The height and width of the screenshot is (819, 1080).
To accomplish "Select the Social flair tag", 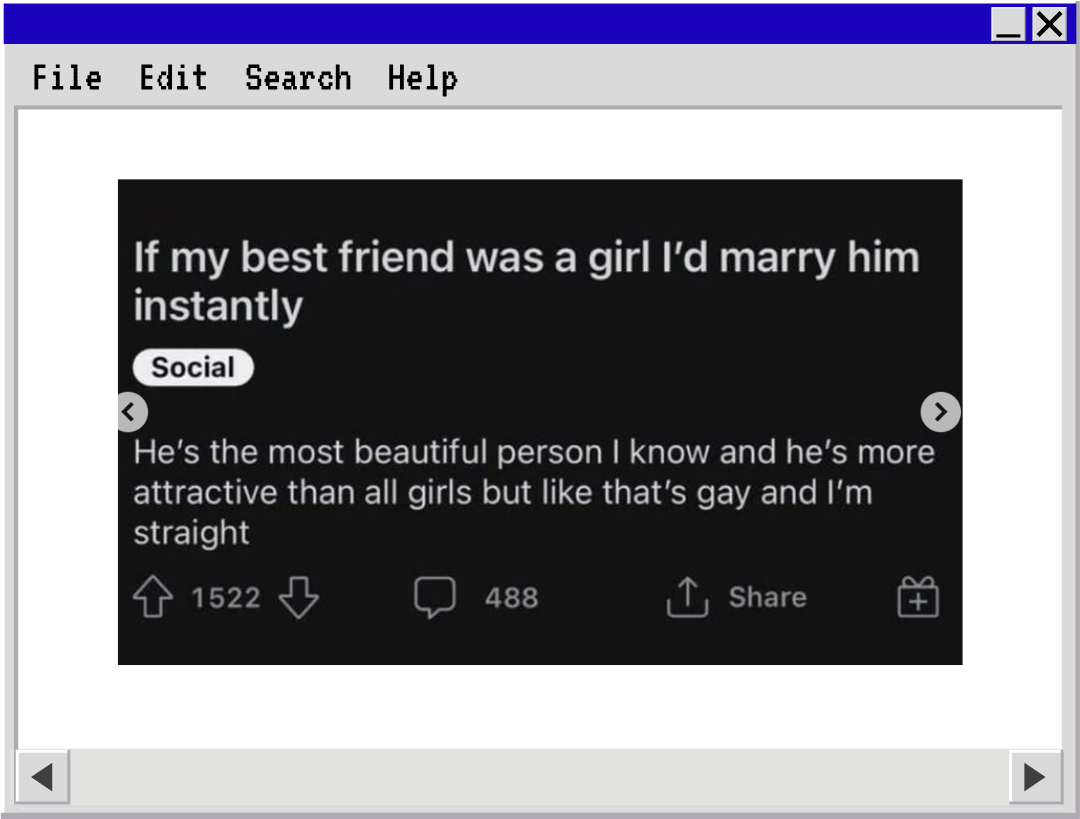I will pyautogui.click(x=193, y=368).
